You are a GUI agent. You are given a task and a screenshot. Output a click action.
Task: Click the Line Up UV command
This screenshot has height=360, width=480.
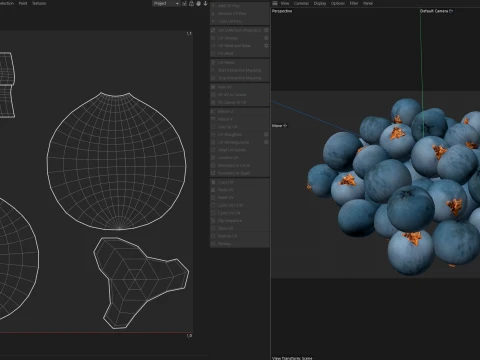(x=240, y=127)
